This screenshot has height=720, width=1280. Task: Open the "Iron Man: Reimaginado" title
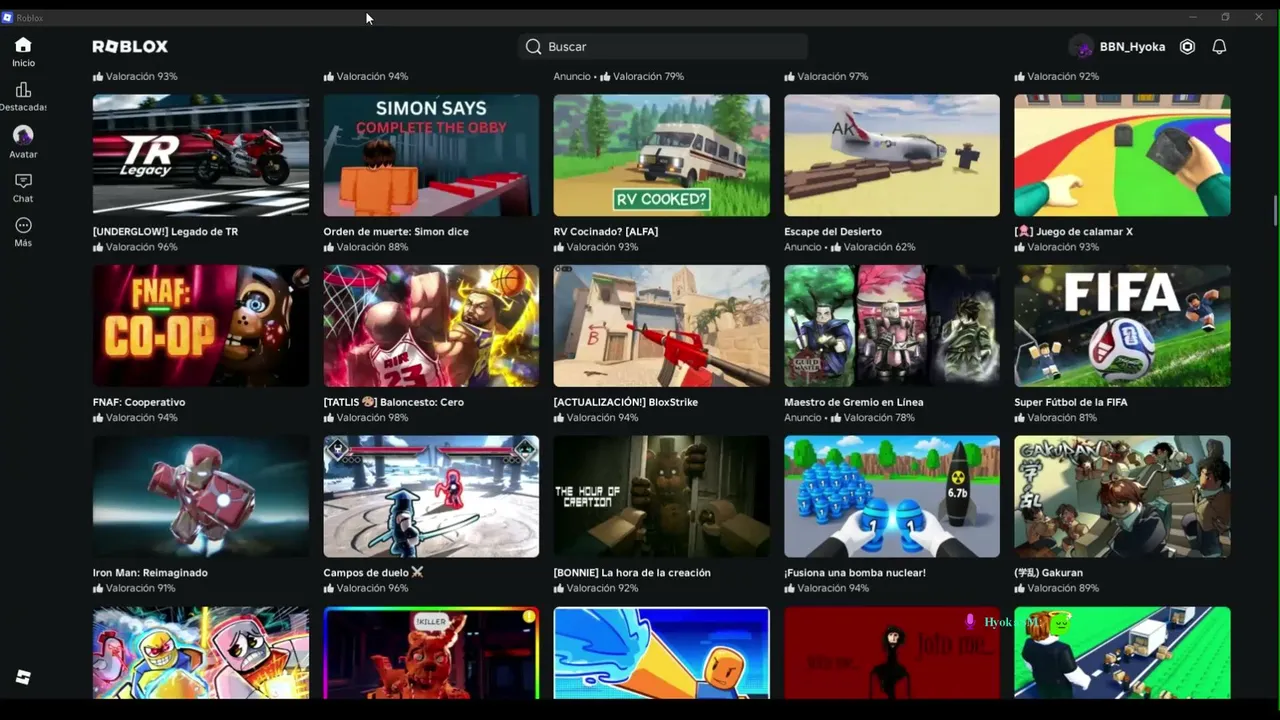(148, 573)
